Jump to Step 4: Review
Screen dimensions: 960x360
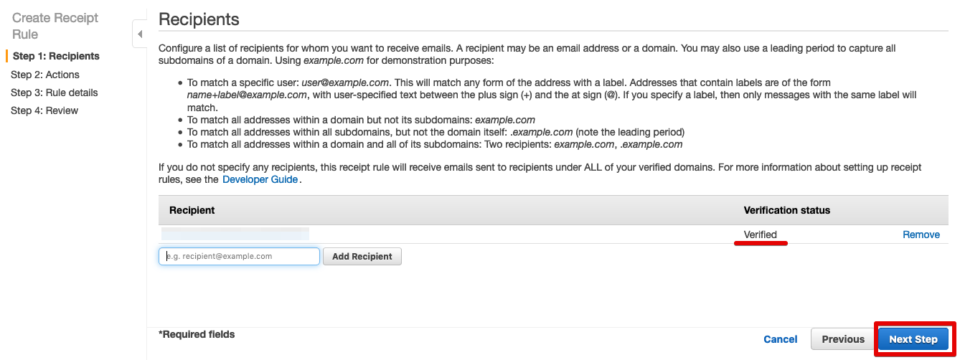tap(44, 111)
